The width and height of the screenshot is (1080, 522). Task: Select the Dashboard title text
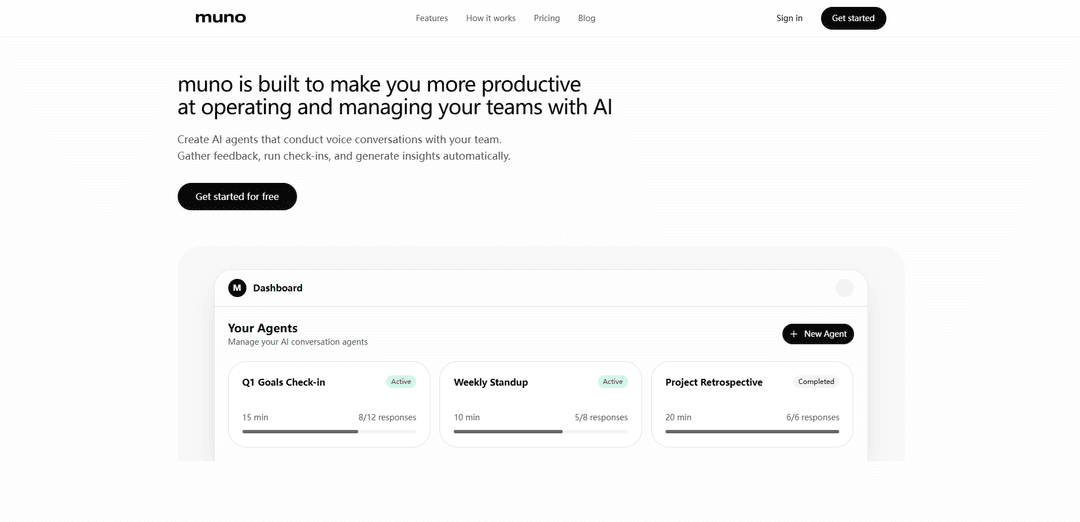[278, 288]
